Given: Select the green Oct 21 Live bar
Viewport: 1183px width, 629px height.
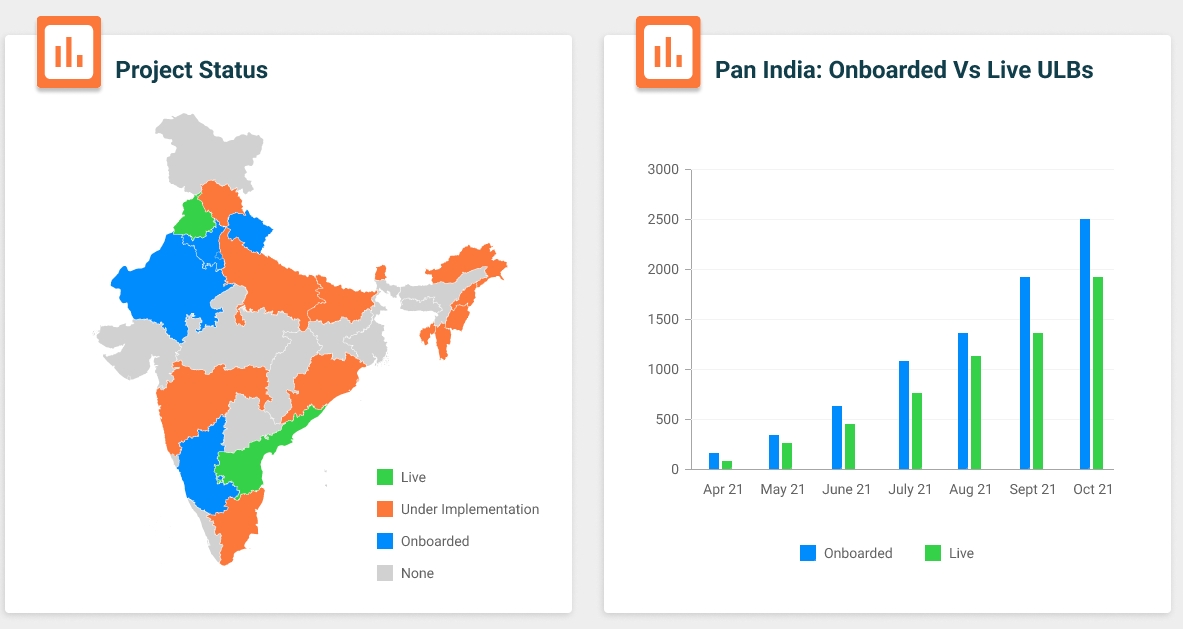Looking at the screenshot, I should pos(1098,373).
